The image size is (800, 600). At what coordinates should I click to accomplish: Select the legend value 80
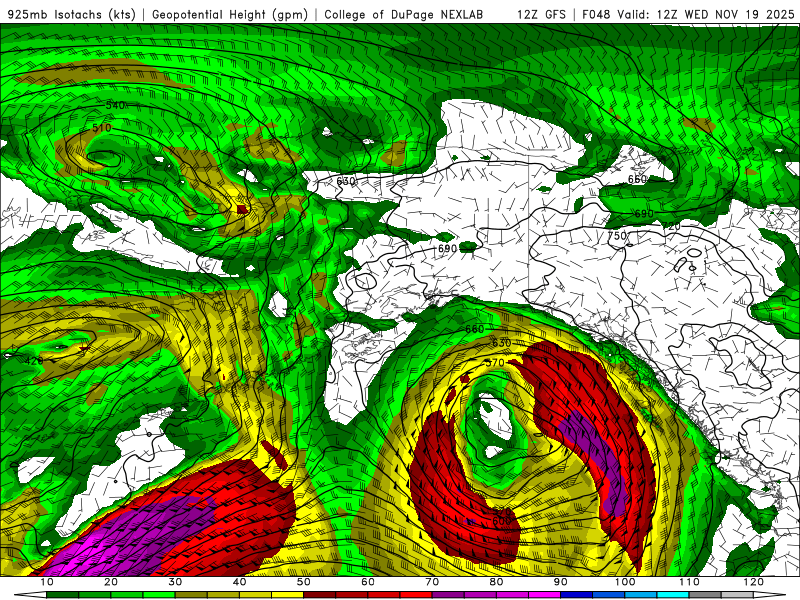(x=496, y=582)
